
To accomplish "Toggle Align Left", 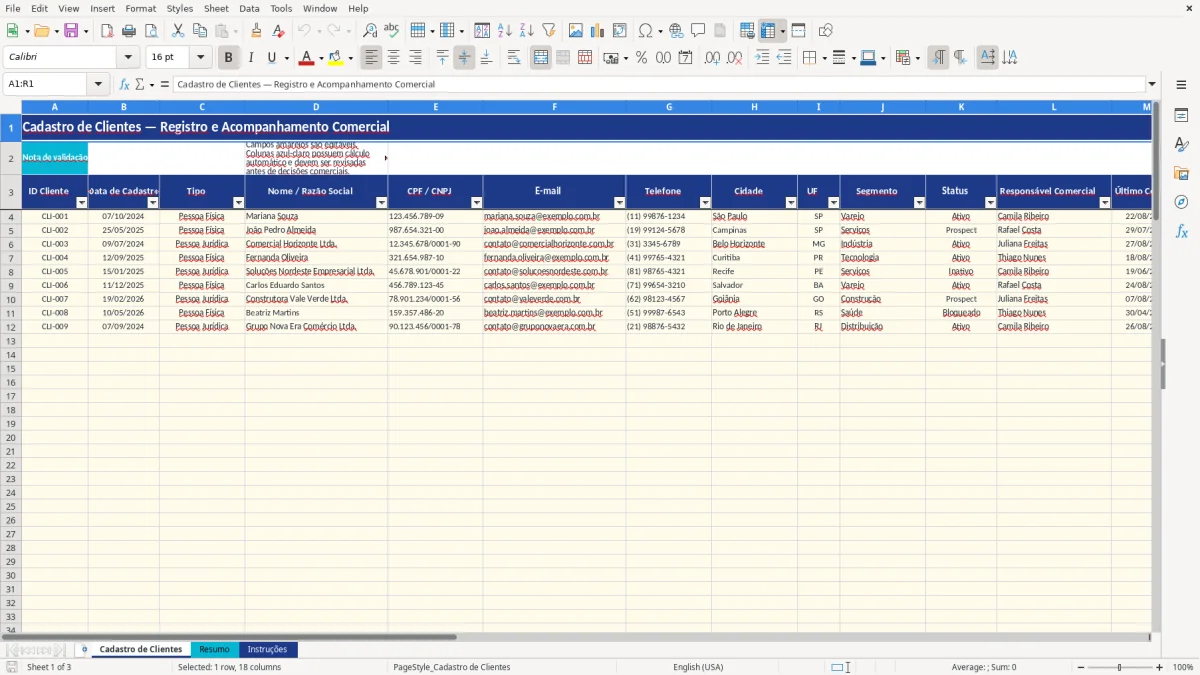I will coord(371,58).
